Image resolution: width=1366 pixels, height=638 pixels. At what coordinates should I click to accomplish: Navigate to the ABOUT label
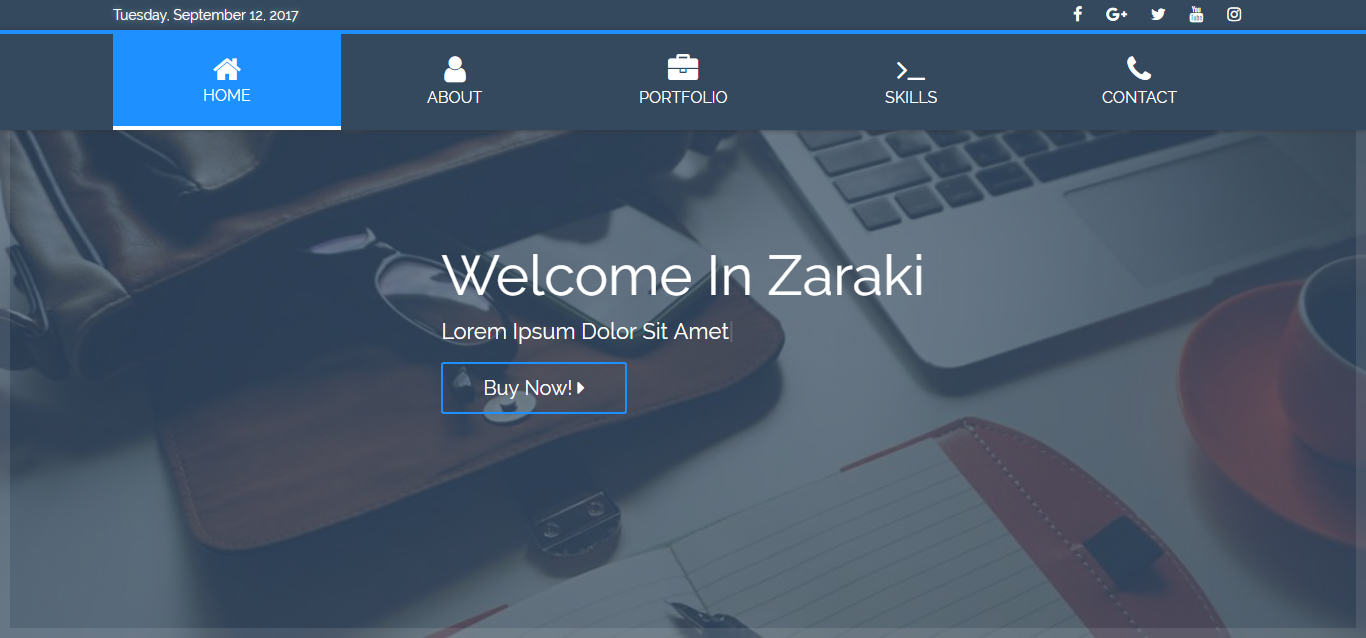455,97
